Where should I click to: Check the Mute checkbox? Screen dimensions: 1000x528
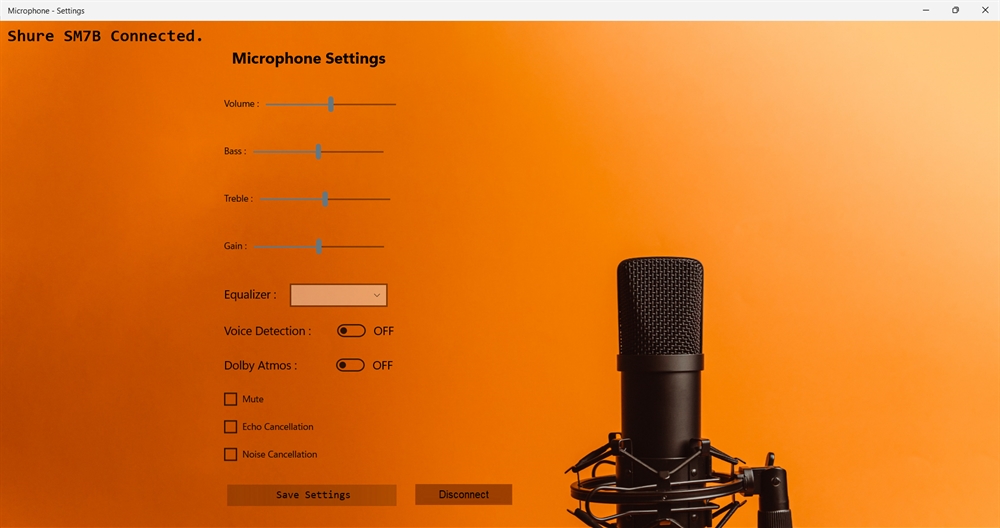231,399
